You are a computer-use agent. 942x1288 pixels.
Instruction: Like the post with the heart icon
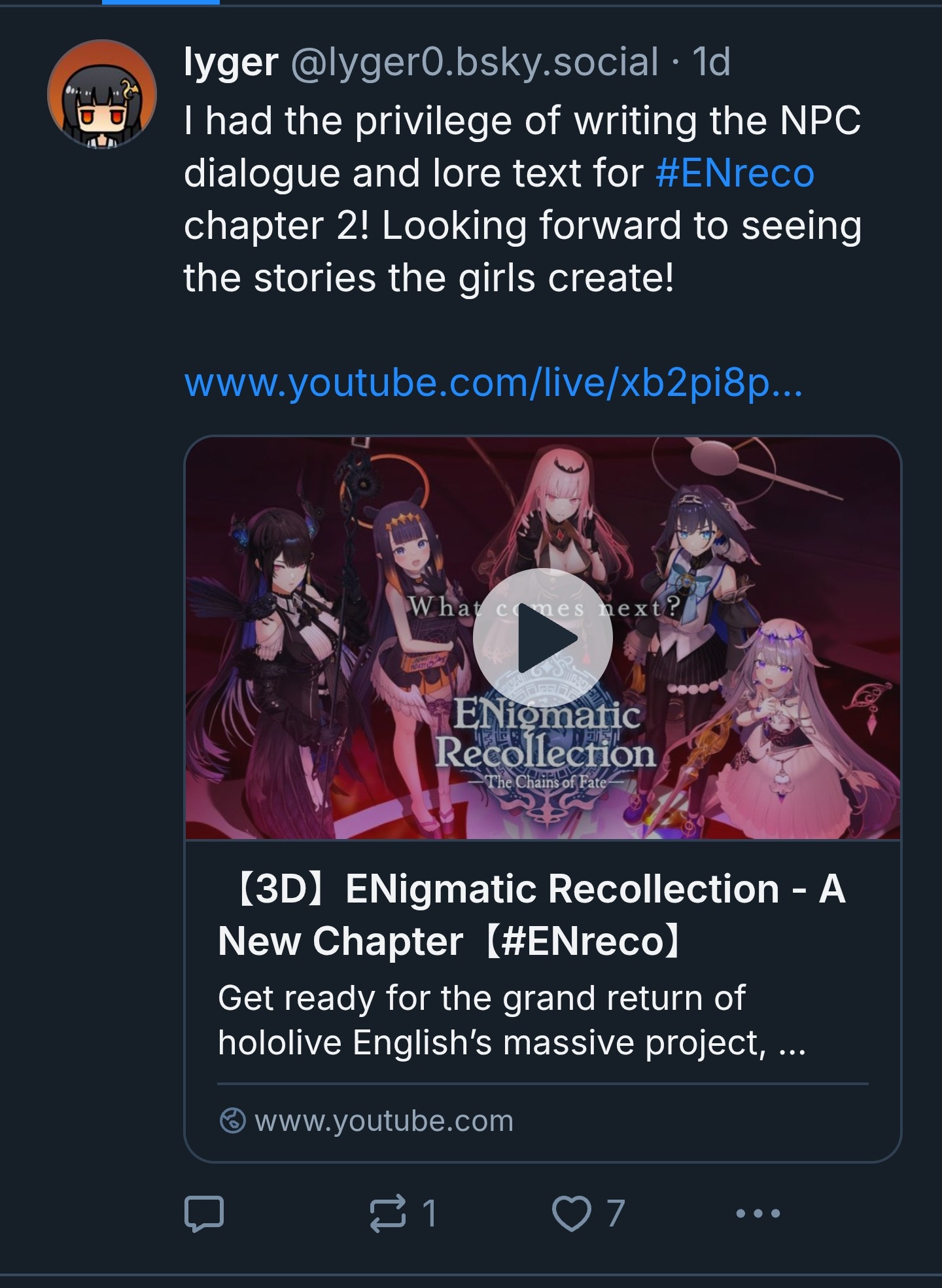[x=571, y=1213]
